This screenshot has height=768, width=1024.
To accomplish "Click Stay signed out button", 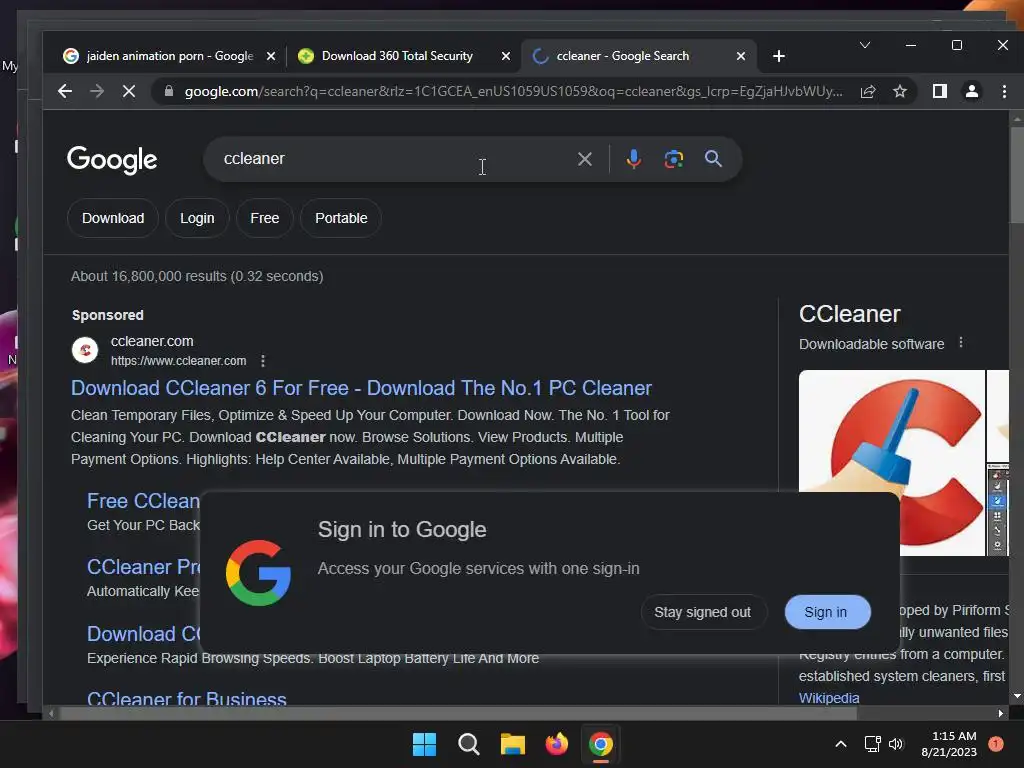I will pyautogui.click(x=703, y=612).
